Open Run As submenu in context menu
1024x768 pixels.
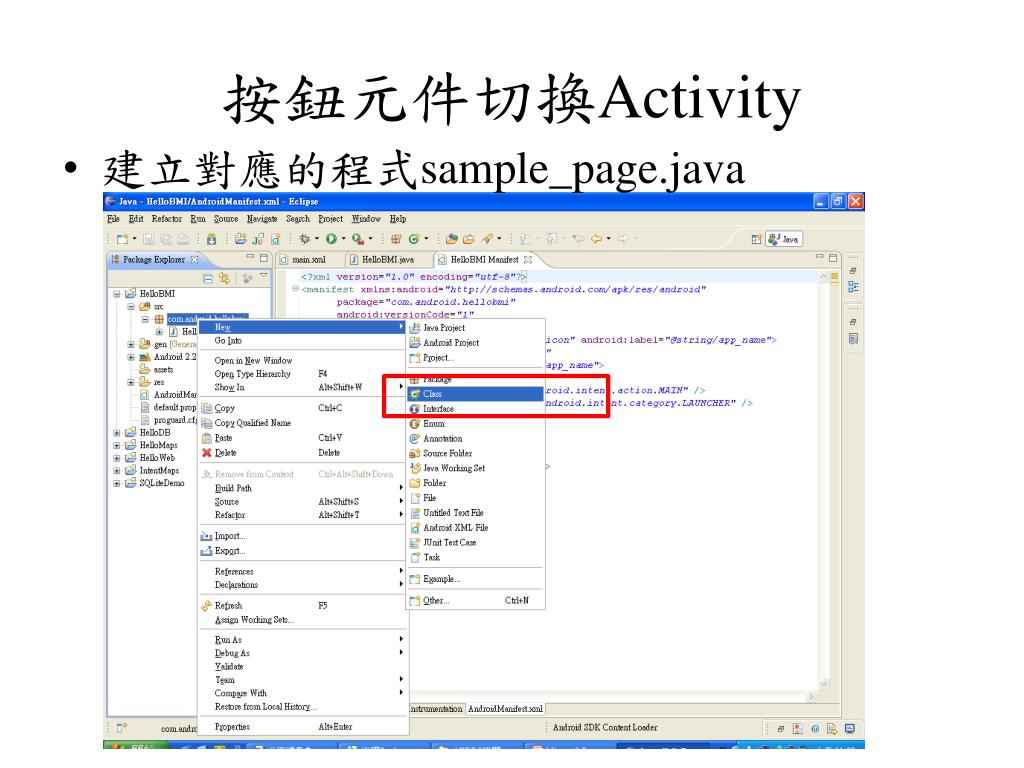point(302,640)
